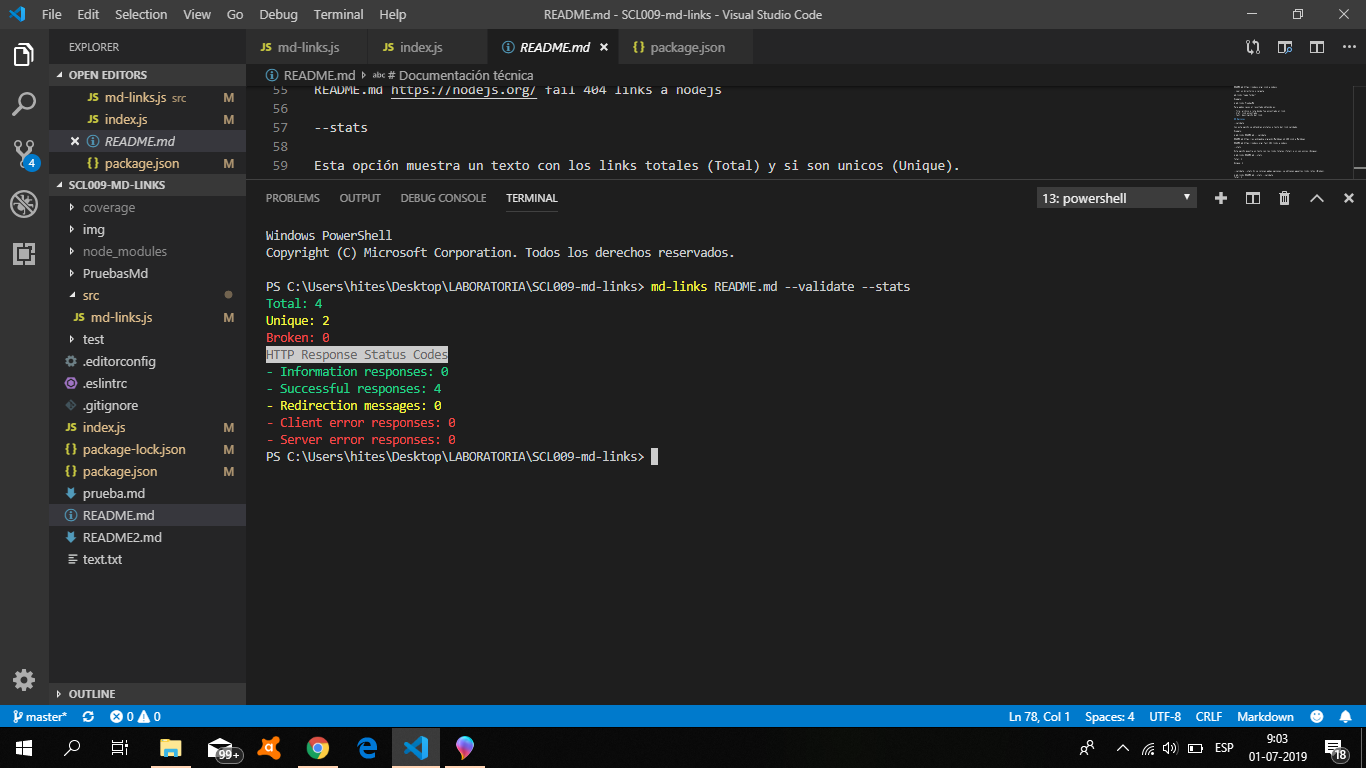Kill the terminal with trash icon

pyautogui.click(x=1285, y=198)
